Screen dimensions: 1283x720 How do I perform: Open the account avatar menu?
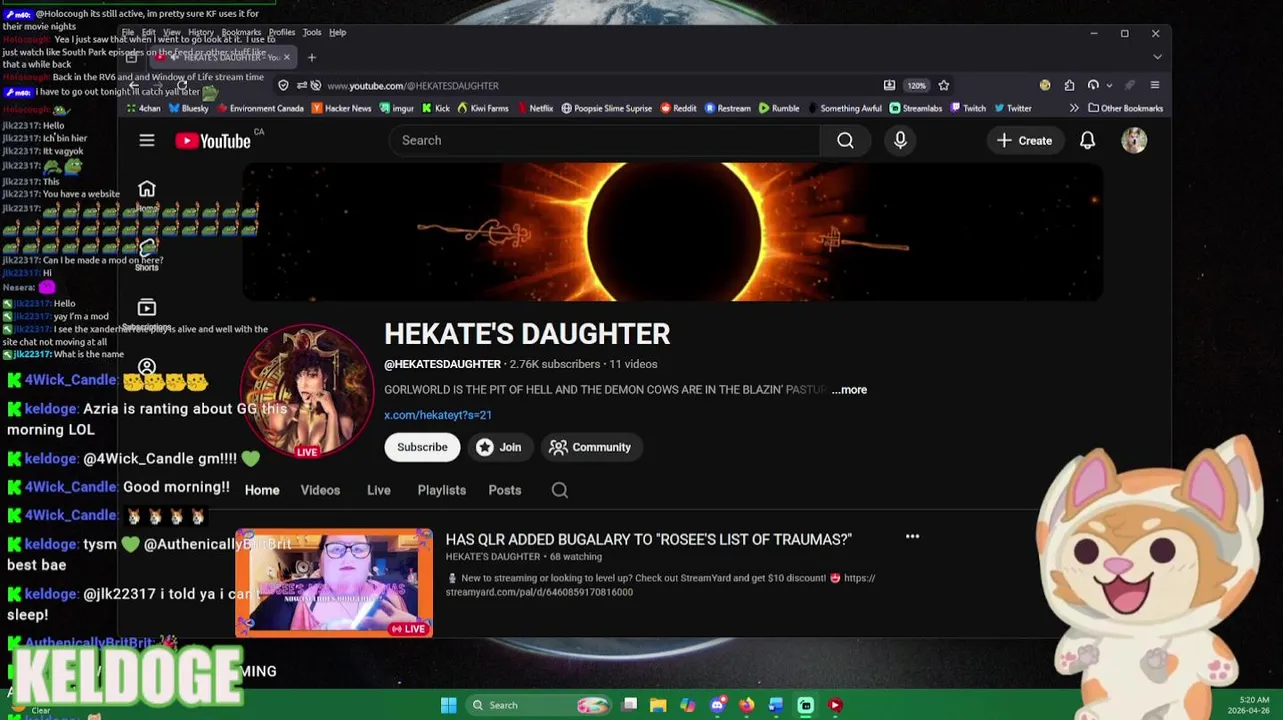1134,141
